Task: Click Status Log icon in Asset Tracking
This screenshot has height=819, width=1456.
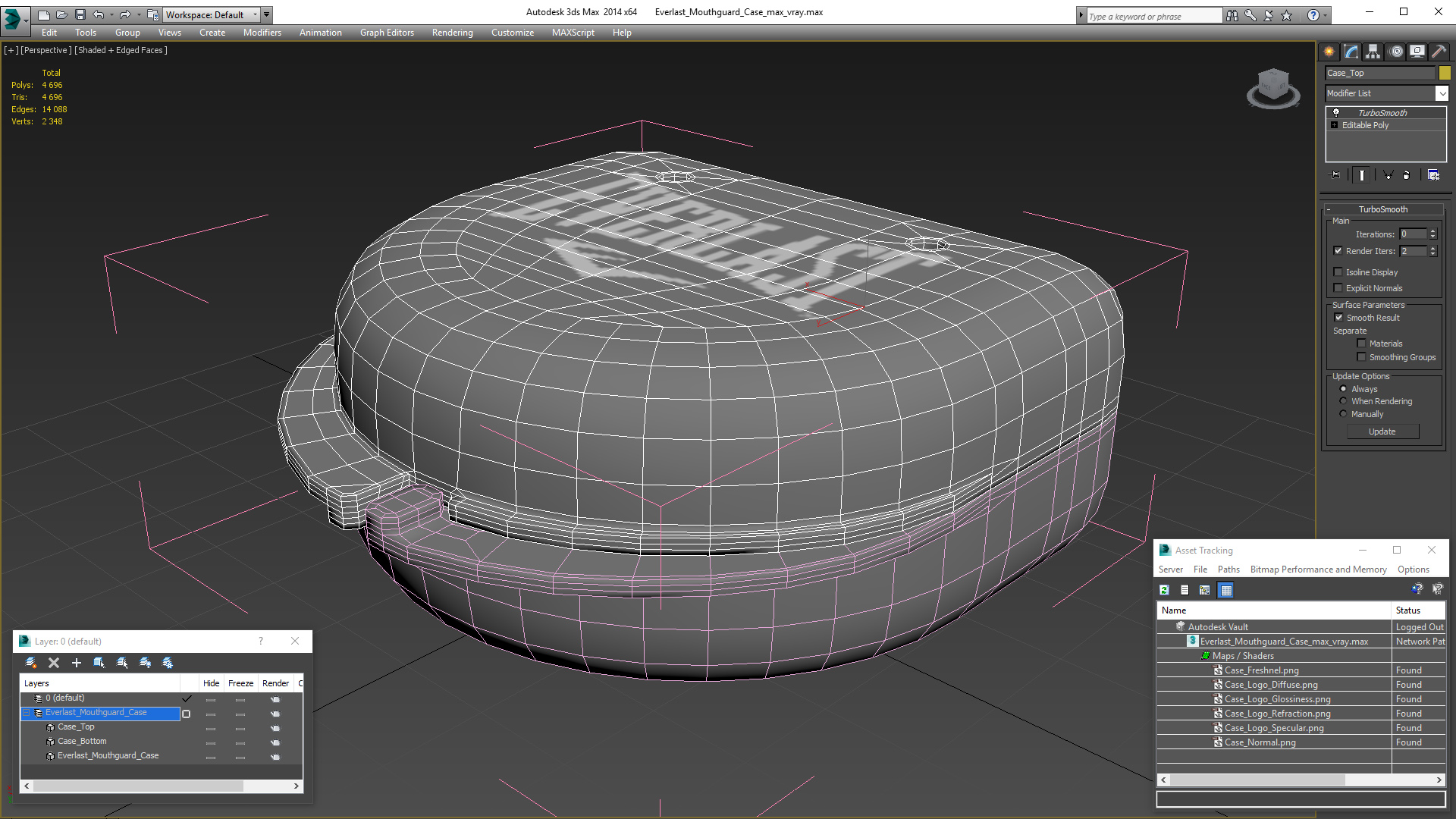Action: (x=1185, y=590)
